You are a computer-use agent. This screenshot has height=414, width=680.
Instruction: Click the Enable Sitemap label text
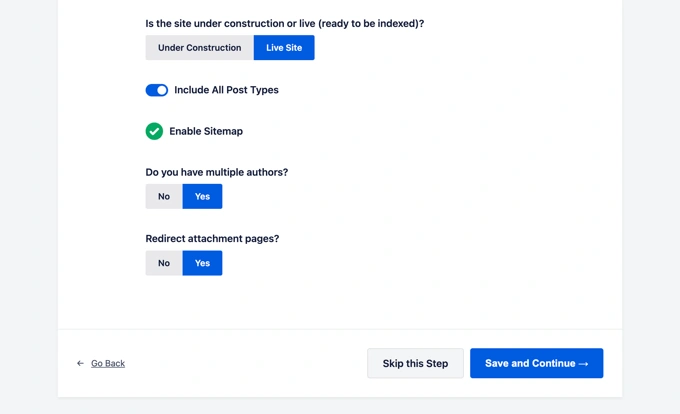pyautogui.click(x=206, y=131)
